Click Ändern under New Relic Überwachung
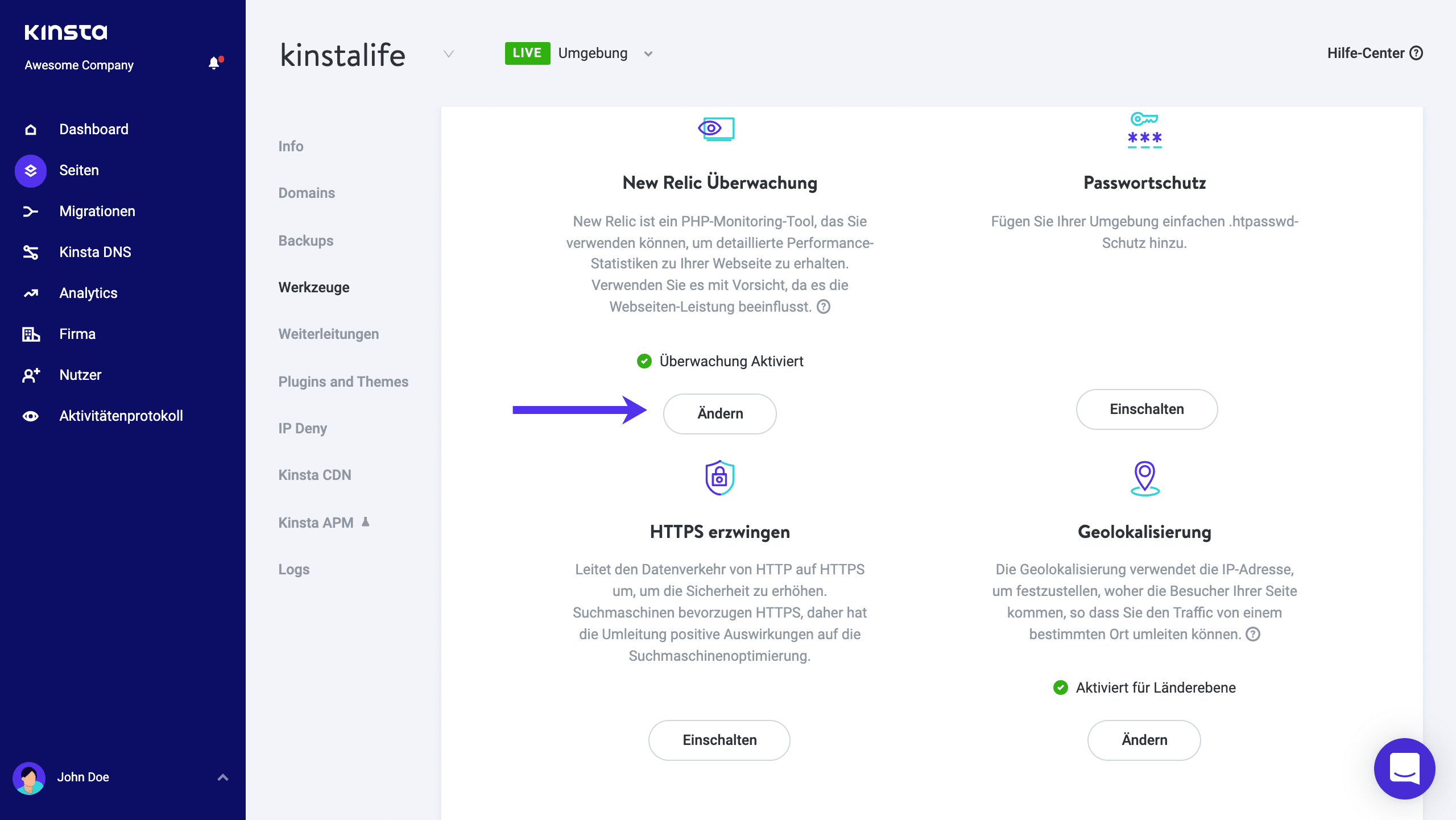 pyautogui.click(x=719, y=413)
